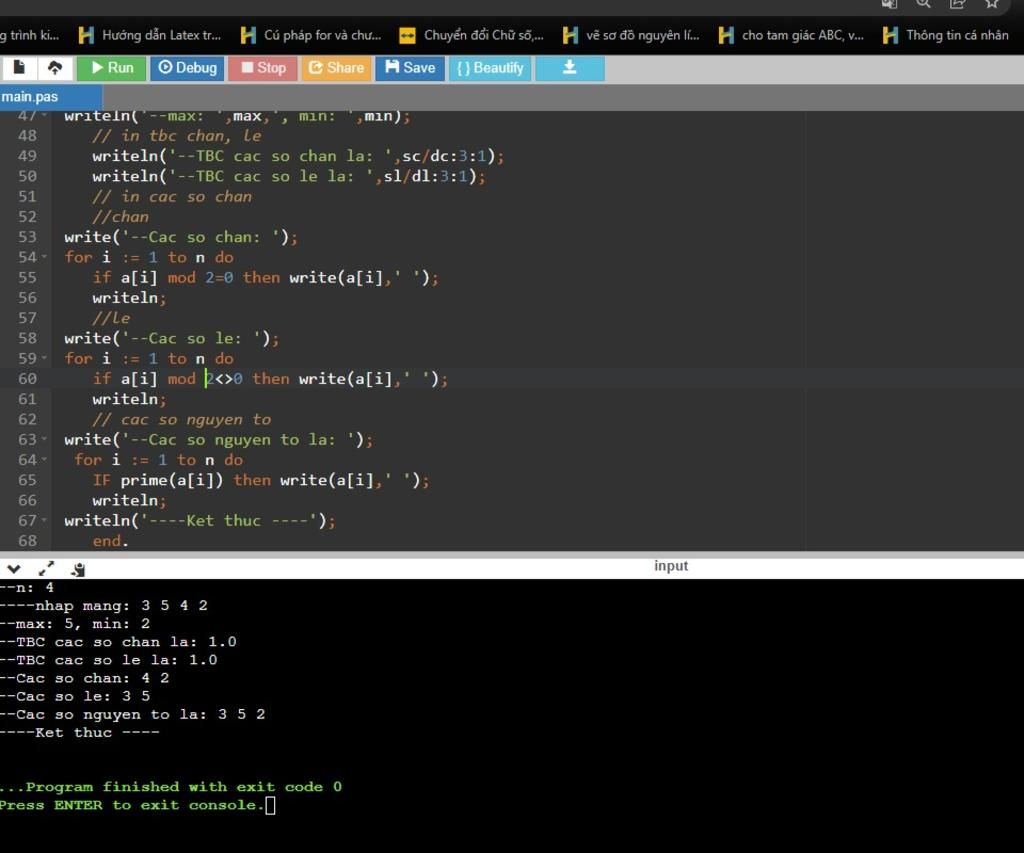The height and width of the screenshot is (853, 1024).
Task: Click the favicon of 'Chuyển đổi Chữ số' bookmark
Action: pos(408,35)
